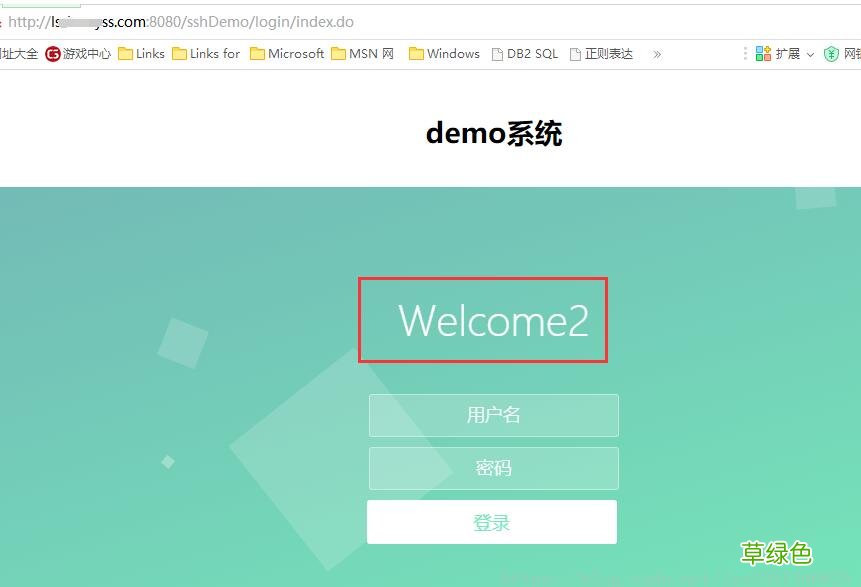Open the 正则表达 bookmark
This screenshot has width=861, height=587.
click(x=601, y=54)
